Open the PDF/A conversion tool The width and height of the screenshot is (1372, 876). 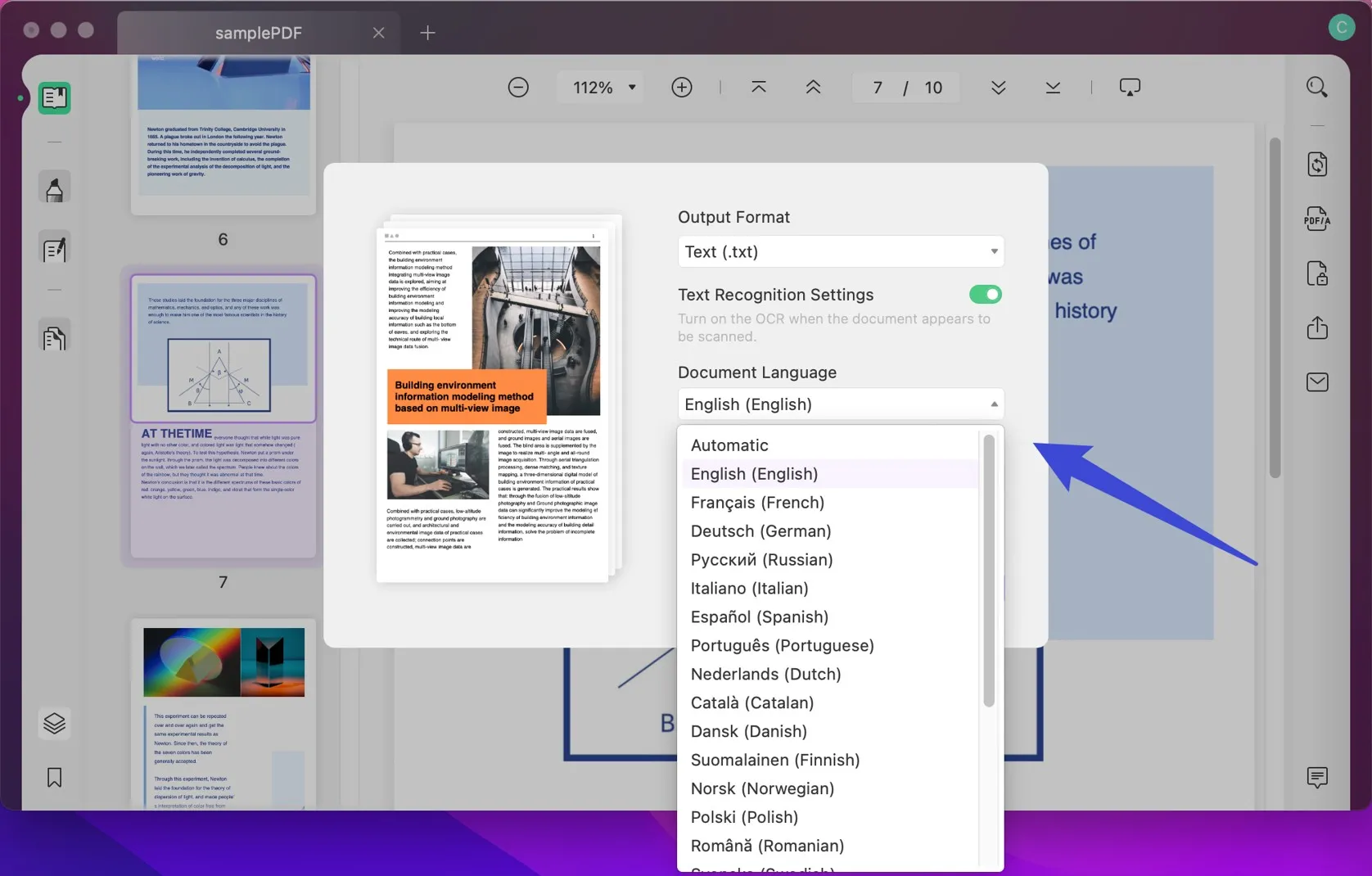(1316, 219)
